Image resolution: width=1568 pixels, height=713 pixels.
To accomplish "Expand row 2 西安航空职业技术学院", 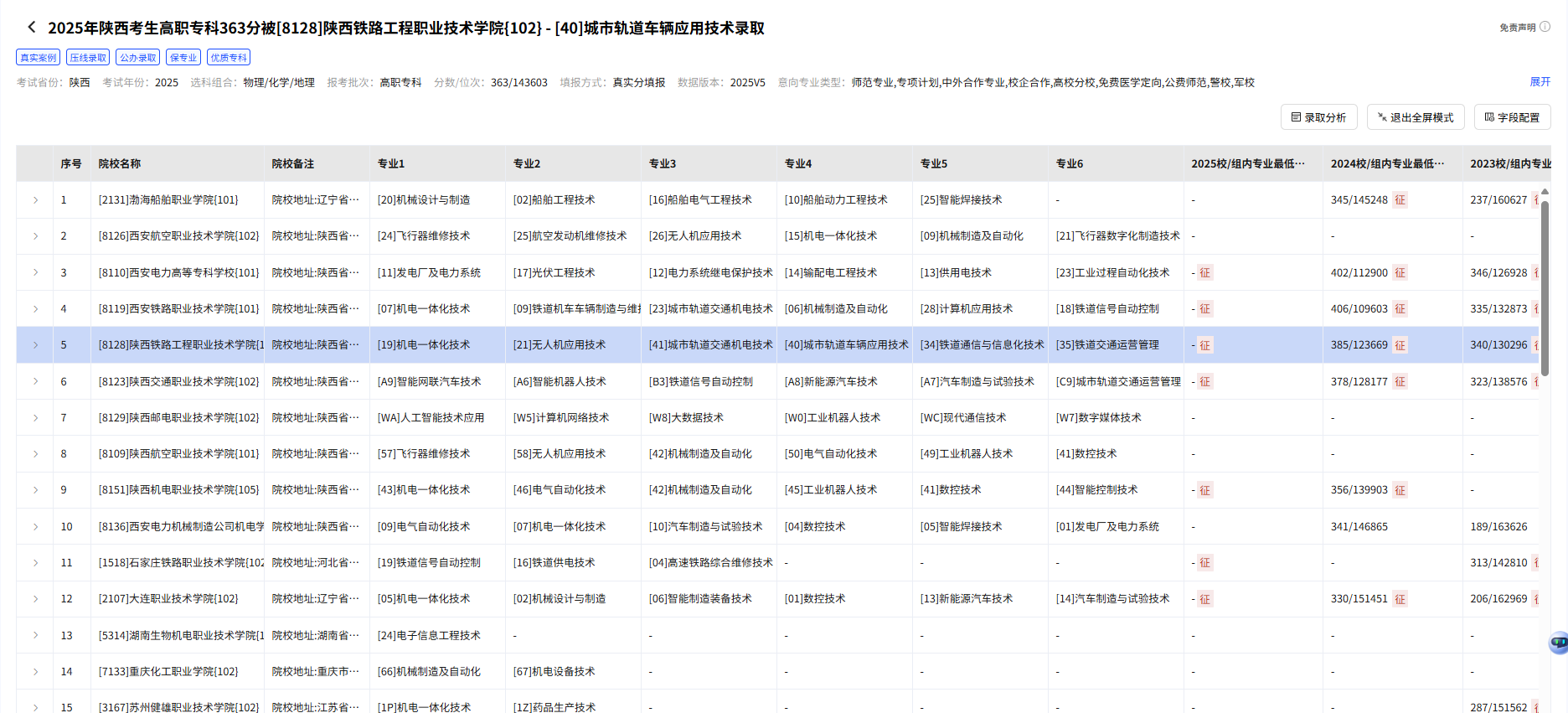I will point(35,236).
